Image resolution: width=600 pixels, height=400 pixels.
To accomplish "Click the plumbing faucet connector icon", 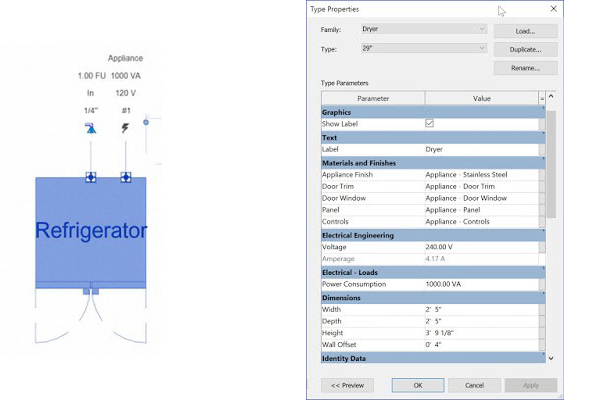I will point(90,128).
